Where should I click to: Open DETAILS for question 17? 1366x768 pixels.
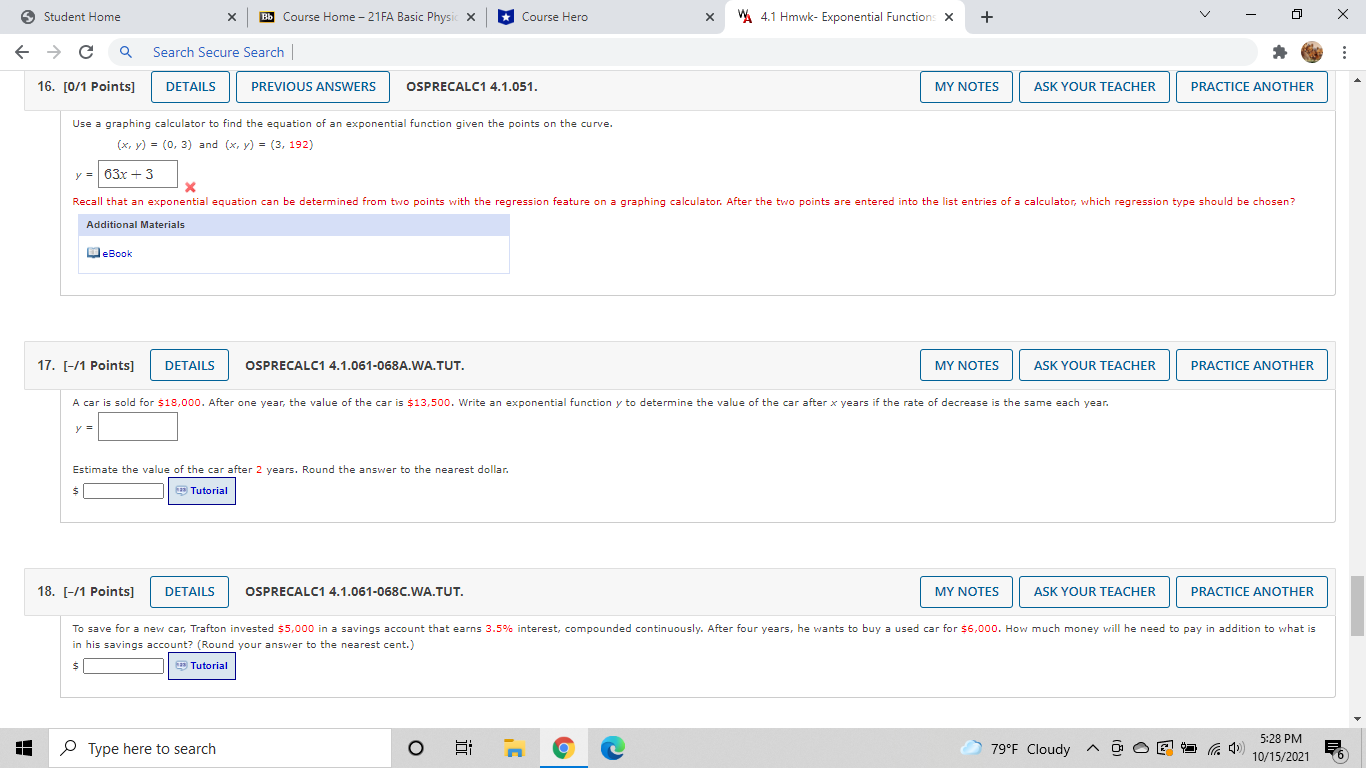point(190,365)
